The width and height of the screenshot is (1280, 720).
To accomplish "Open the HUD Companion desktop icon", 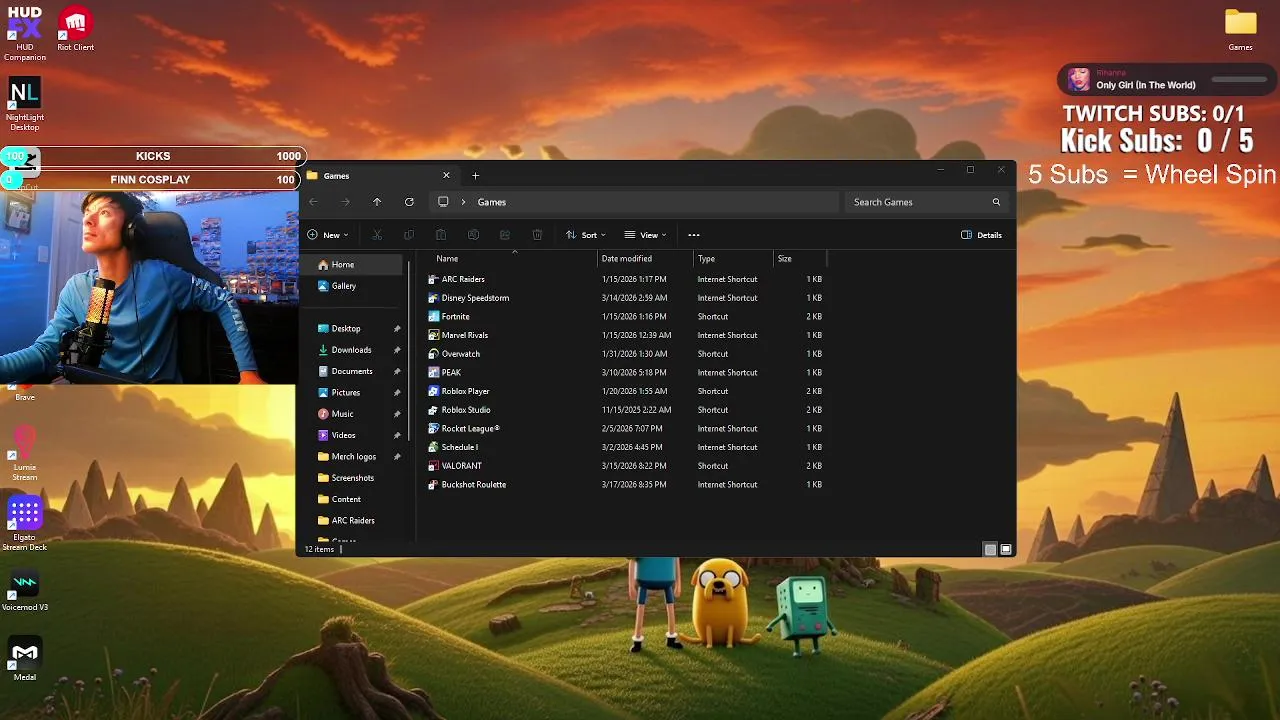I will click(x=24, y=33).
